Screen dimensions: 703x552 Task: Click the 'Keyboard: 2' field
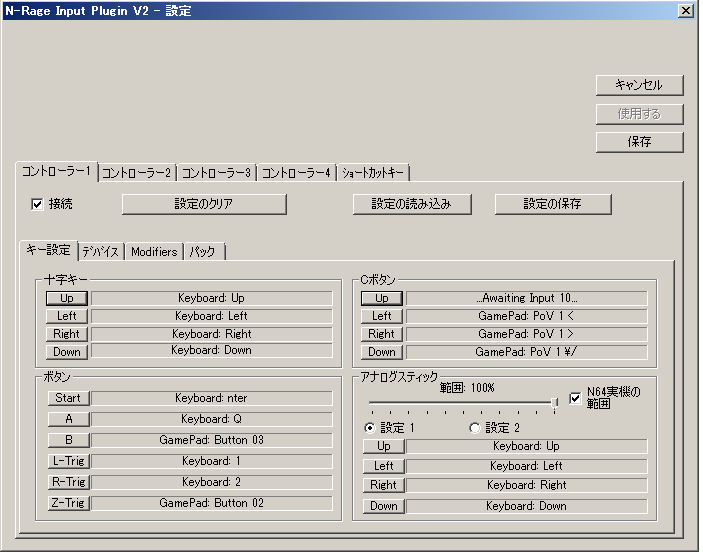click(x=212, y=482)
